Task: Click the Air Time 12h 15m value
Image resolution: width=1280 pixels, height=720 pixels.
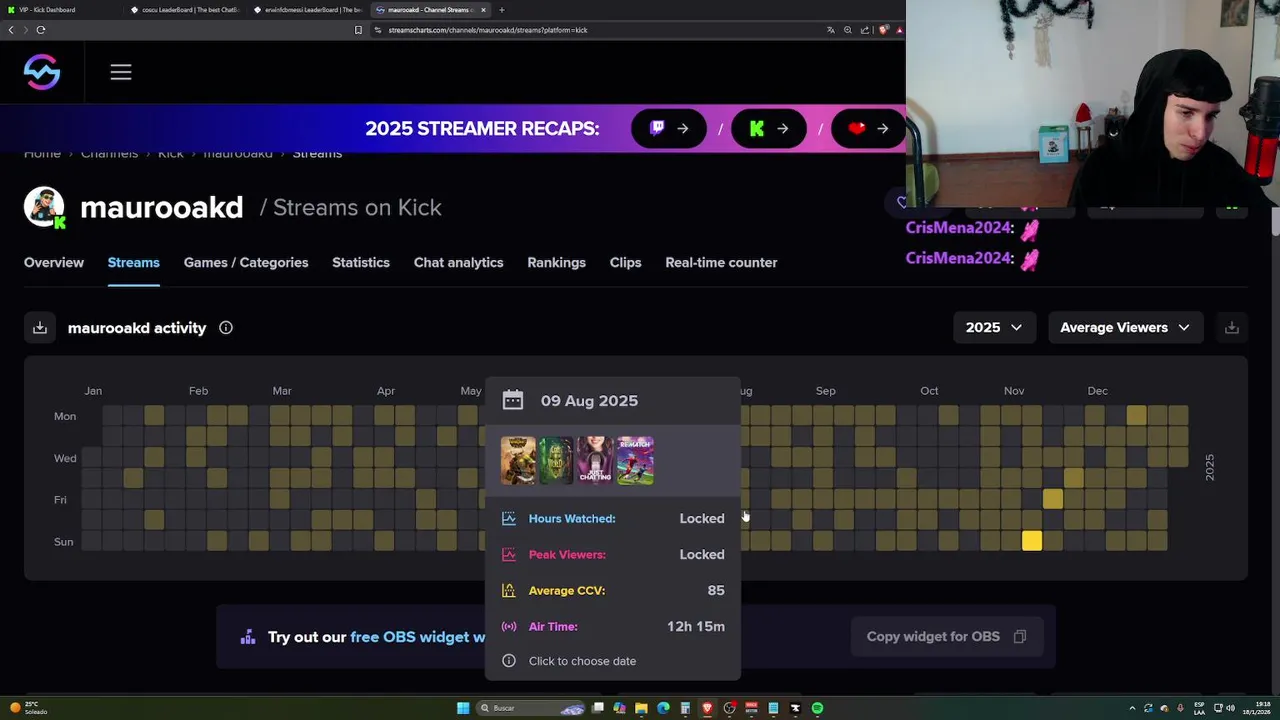Action: click(696, 626)
